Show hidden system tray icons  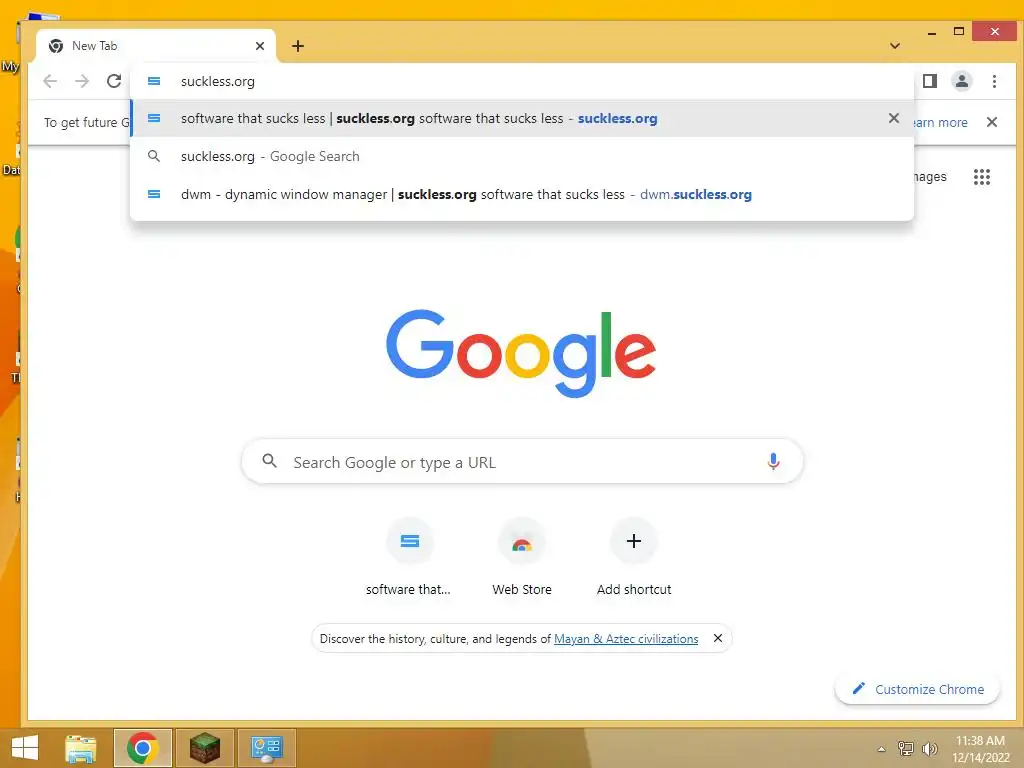point(882,749)
